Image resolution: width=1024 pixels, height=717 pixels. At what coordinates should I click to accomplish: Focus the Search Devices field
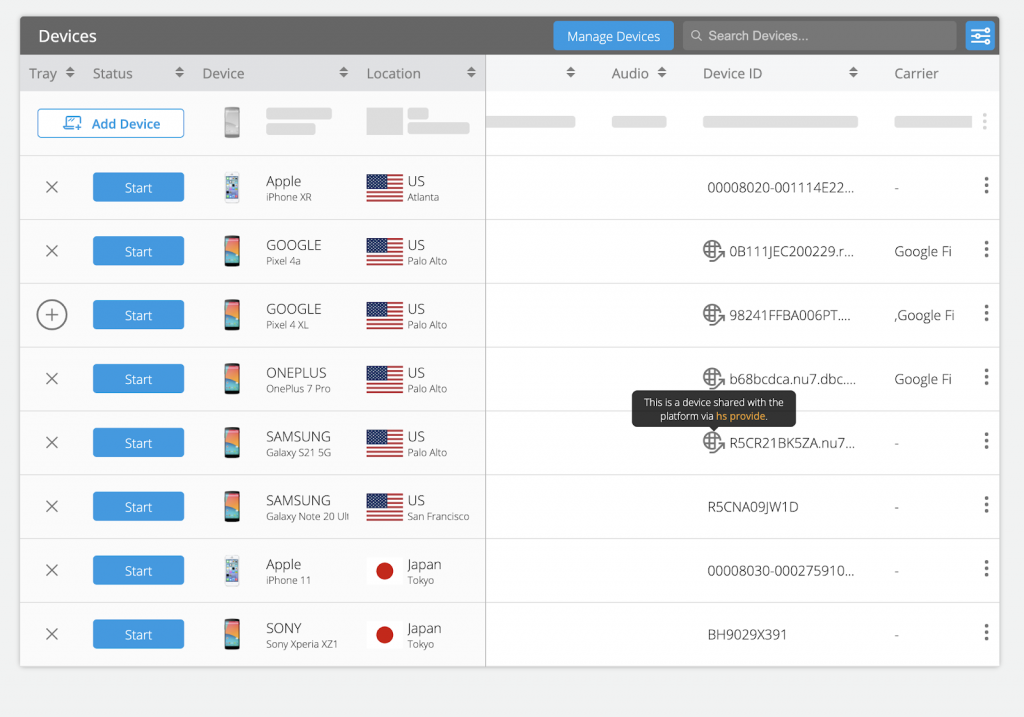(820, 36)
